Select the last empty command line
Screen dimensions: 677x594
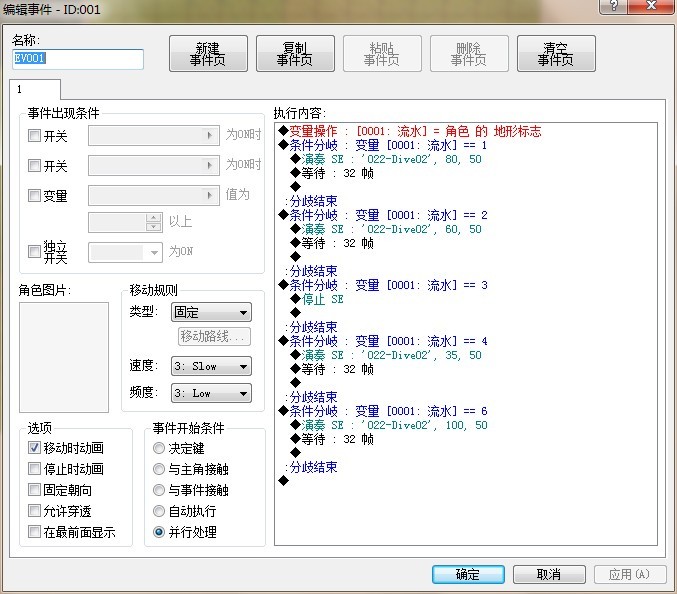284,480
